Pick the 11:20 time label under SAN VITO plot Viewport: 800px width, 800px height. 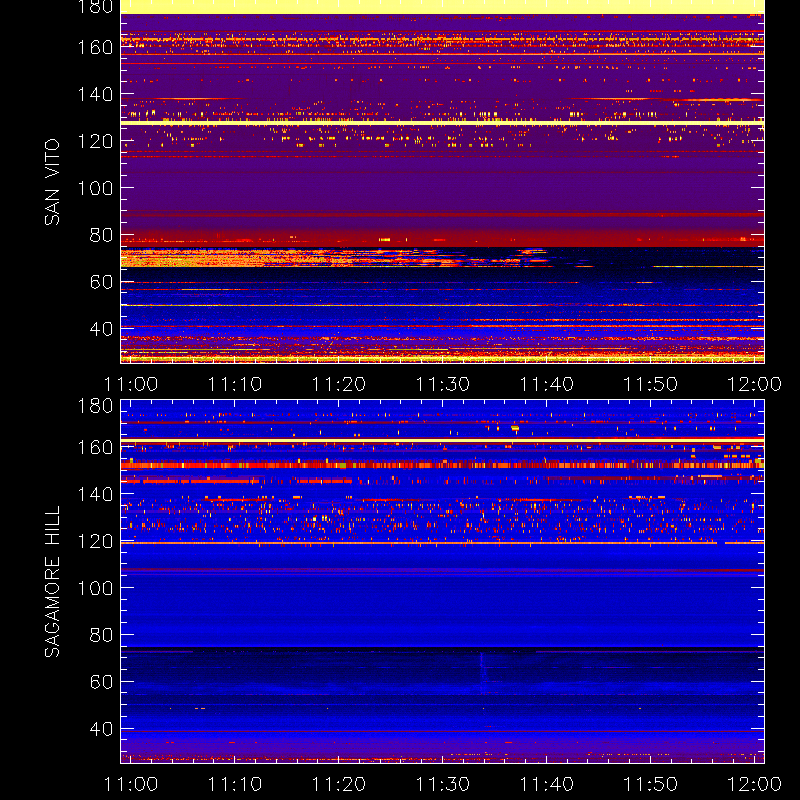point(339,384)
